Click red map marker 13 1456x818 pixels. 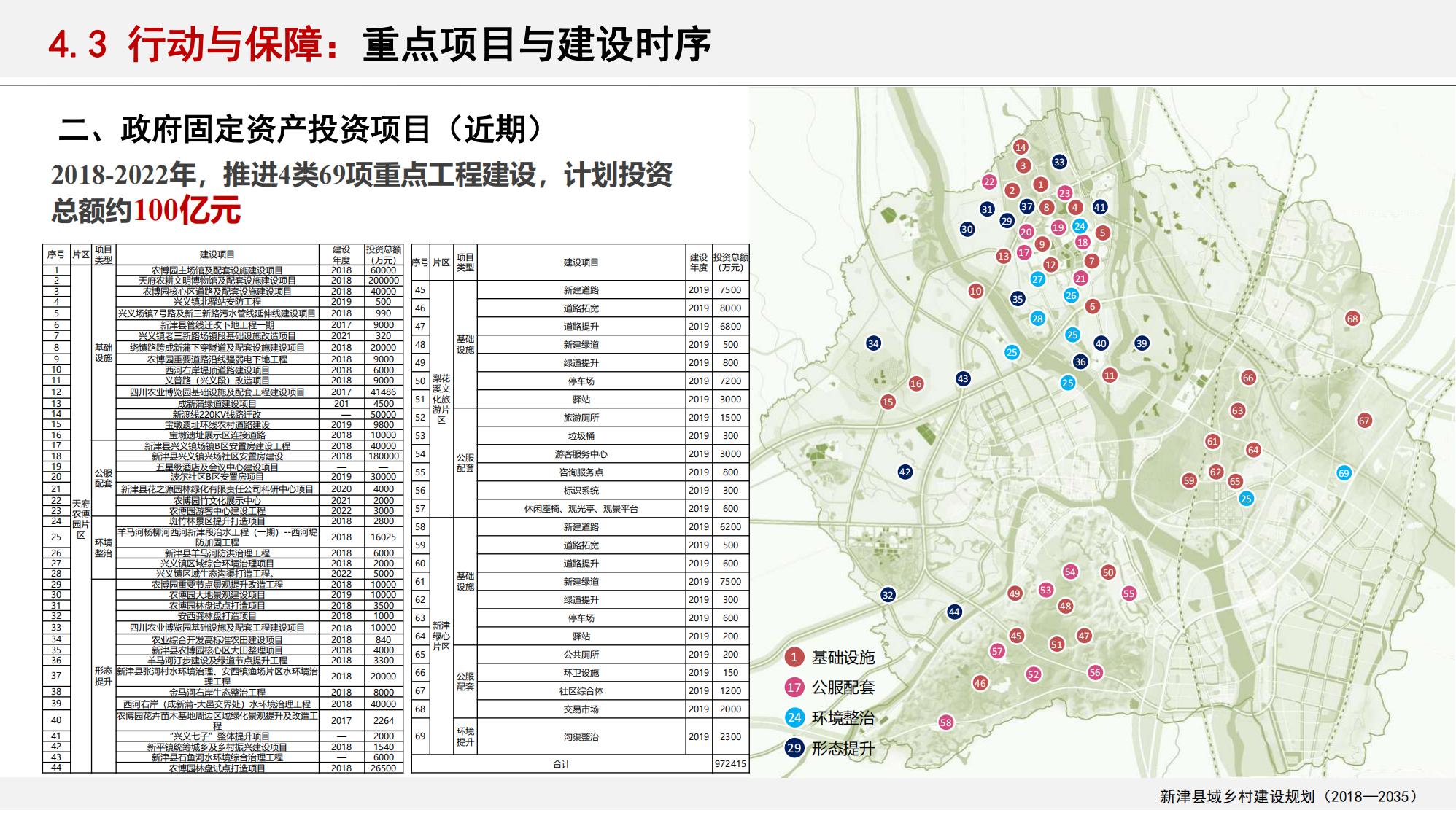point(1004,256)
